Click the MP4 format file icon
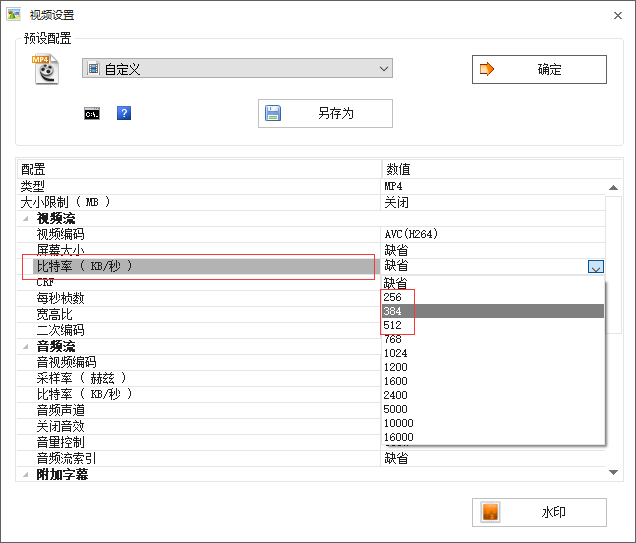The image size is (636, 543). click(46, 69)
